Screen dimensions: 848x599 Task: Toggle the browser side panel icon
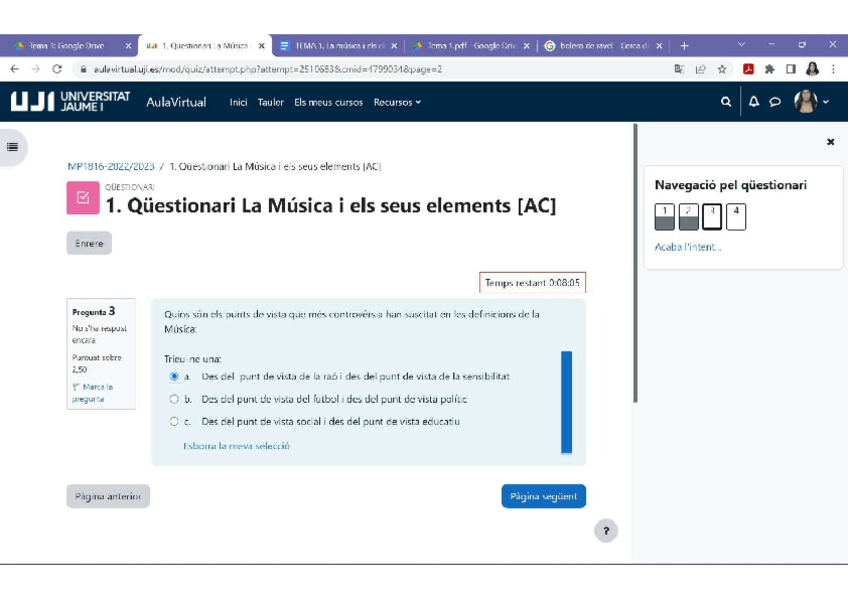[x=791, y=69]
